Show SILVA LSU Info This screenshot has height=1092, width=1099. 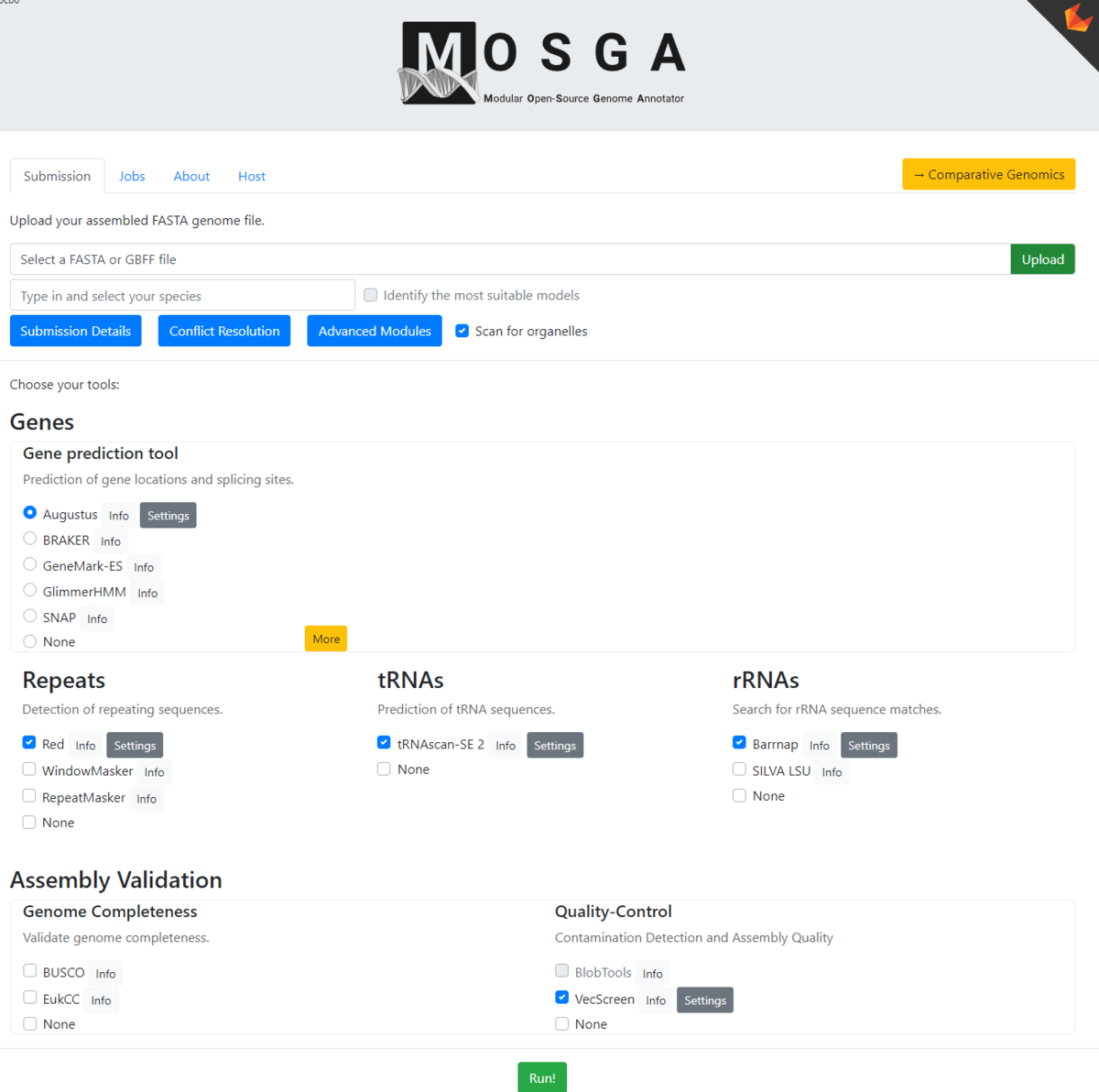(832, 772)
